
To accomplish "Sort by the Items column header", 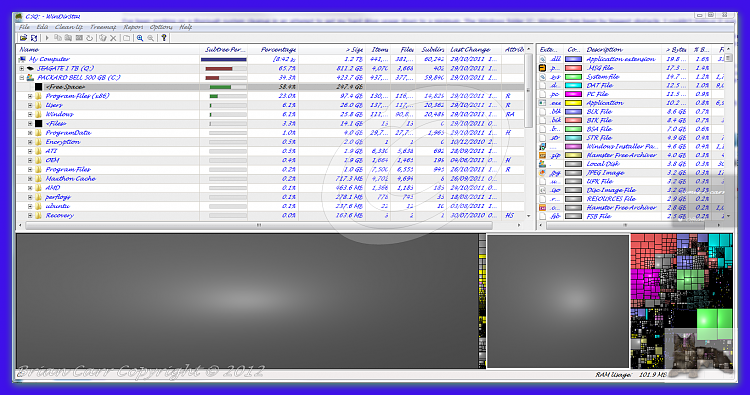I will [378, 50].
